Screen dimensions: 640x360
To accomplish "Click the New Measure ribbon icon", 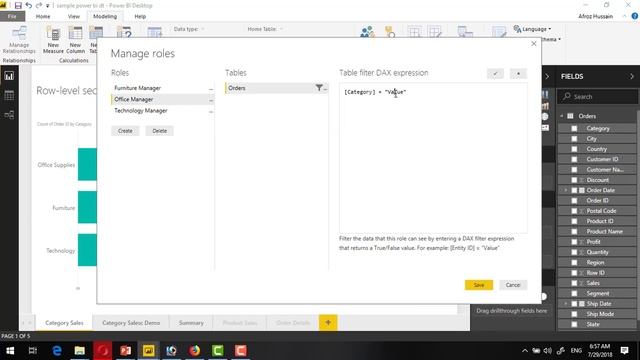I will (53, 40).
